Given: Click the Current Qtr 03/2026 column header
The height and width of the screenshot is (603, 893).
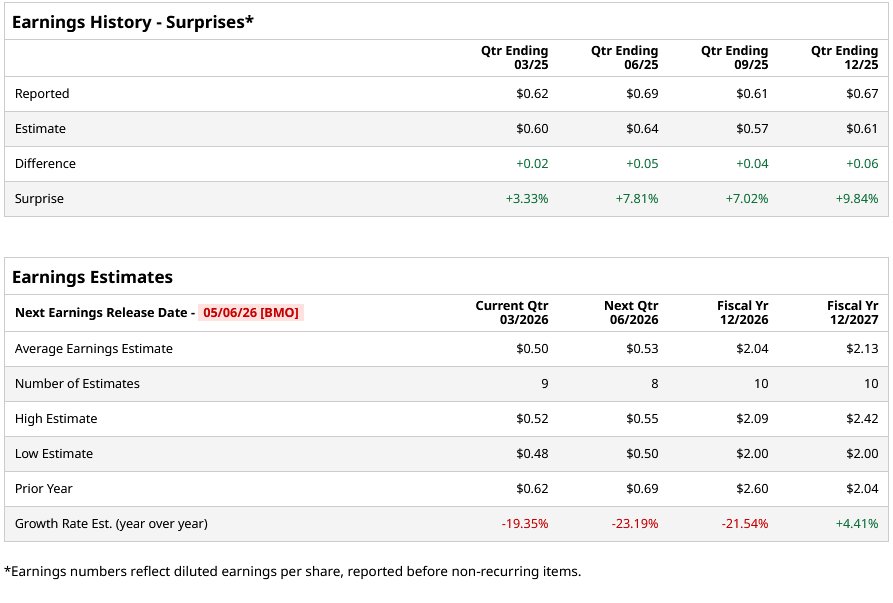Looking at the screenshot, I should [x=512, y=312].
